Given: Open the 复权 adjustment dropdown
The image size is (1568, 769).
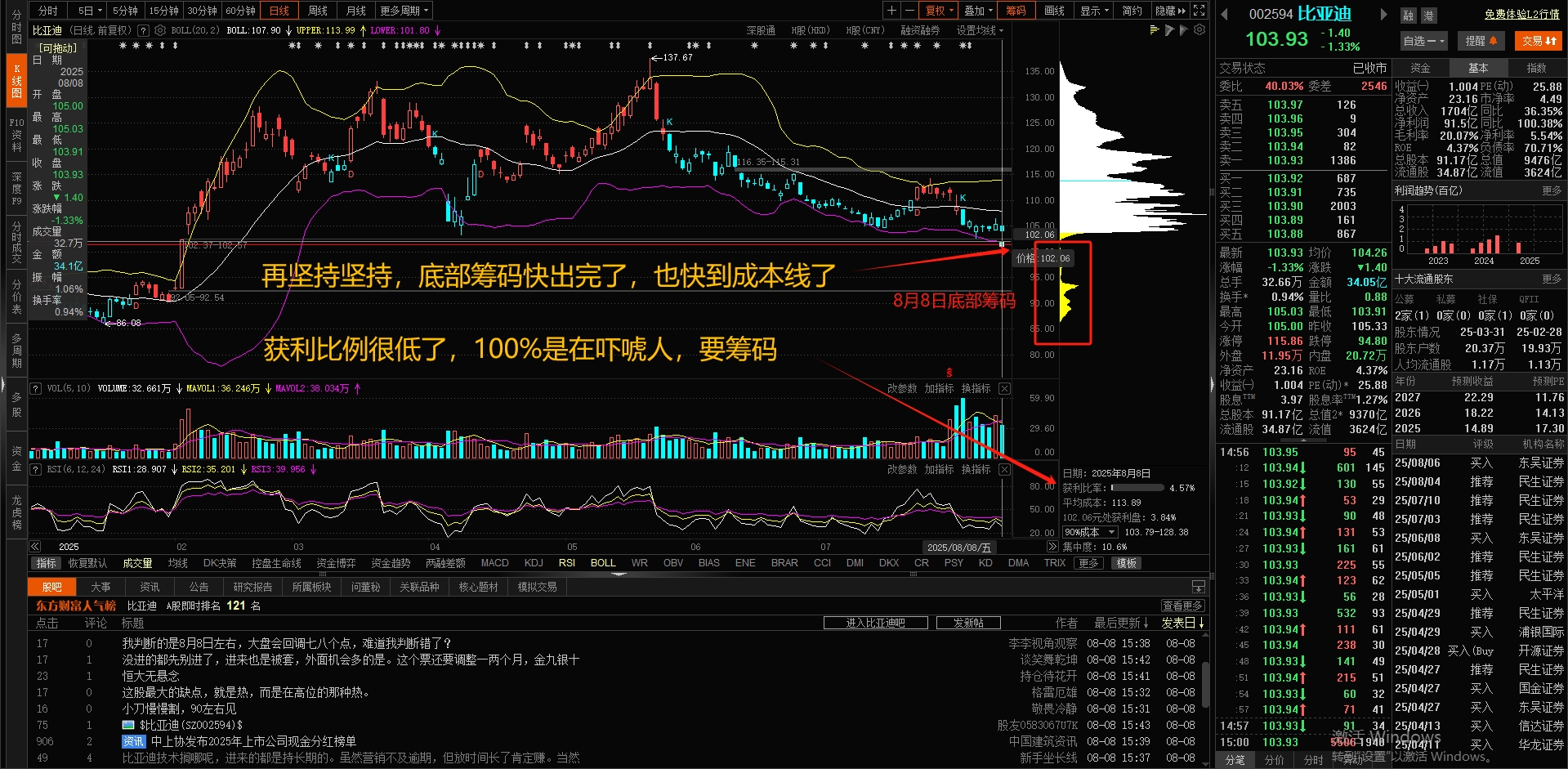Looking at the screenshot, I should tap(939, 11).
